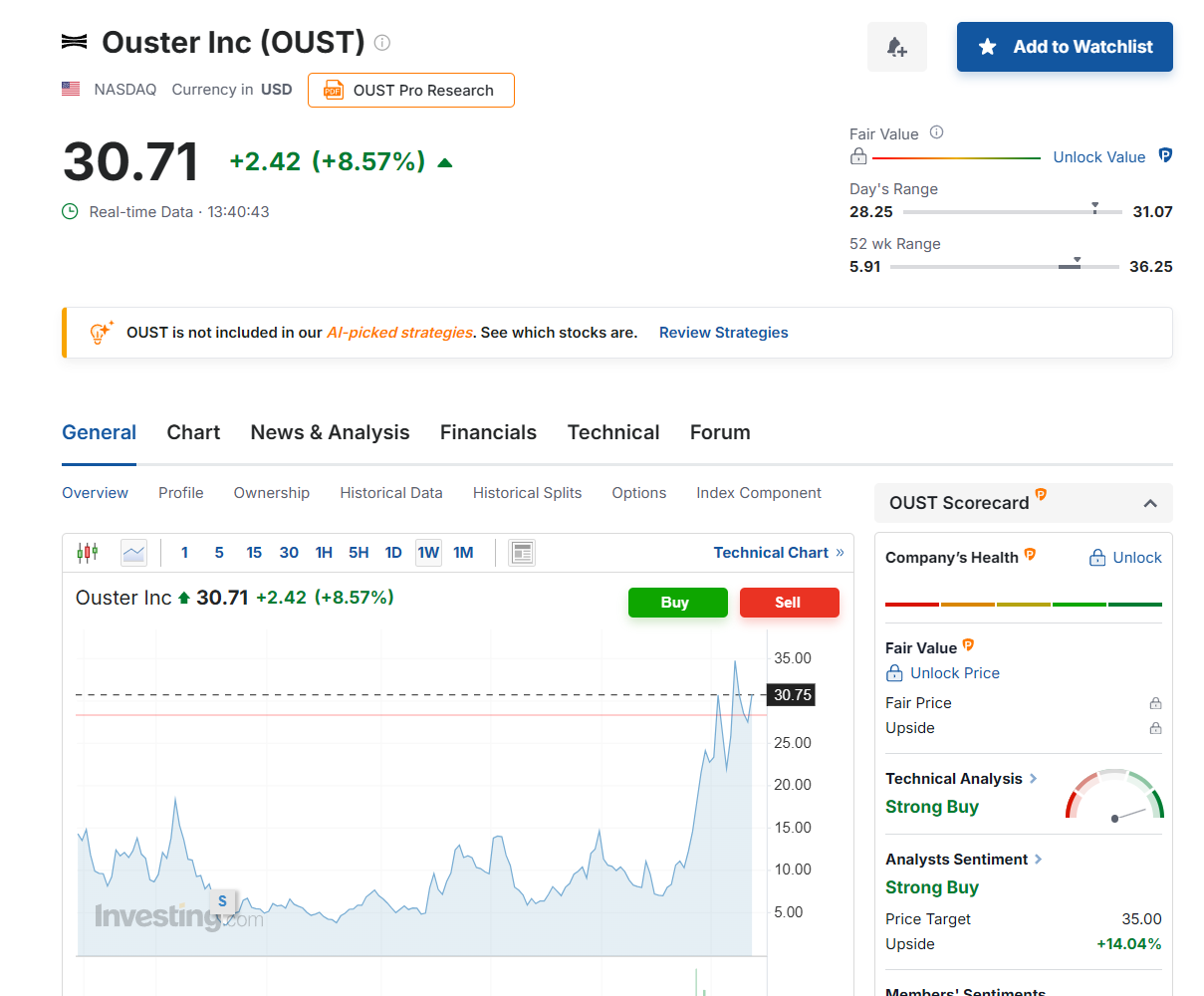
Task: Expand Analysts Sentiment chevron link
Action: (x=1038, y=860)
